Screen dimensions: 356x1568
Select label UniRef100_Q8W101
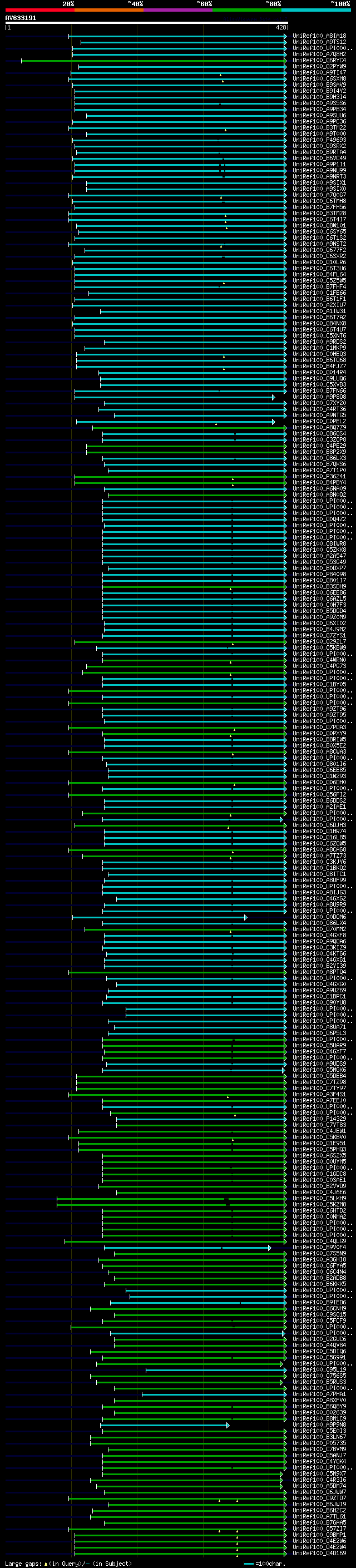(319, 225)
